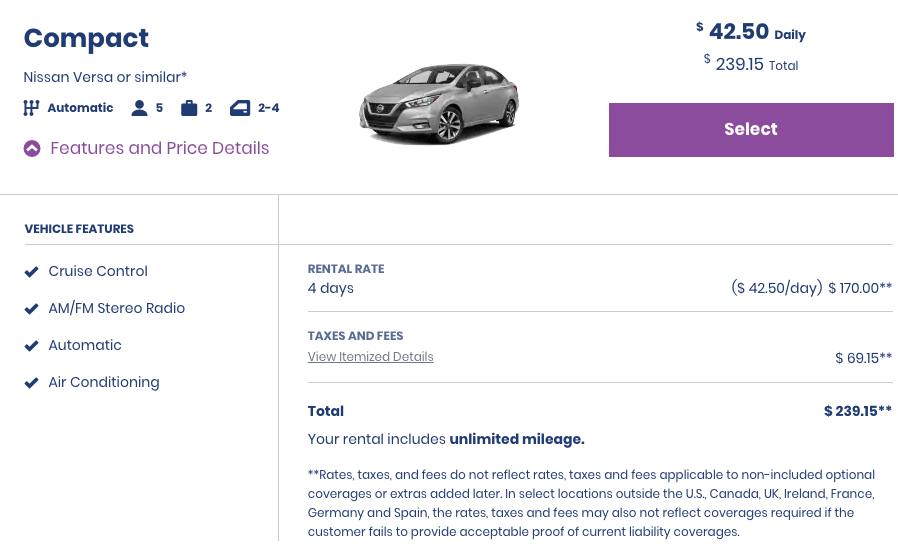Click the Taxes and Fees amount $69.15
Image resolution: width=898 pixels, height=547 pixels.
(x=863, y=358)
